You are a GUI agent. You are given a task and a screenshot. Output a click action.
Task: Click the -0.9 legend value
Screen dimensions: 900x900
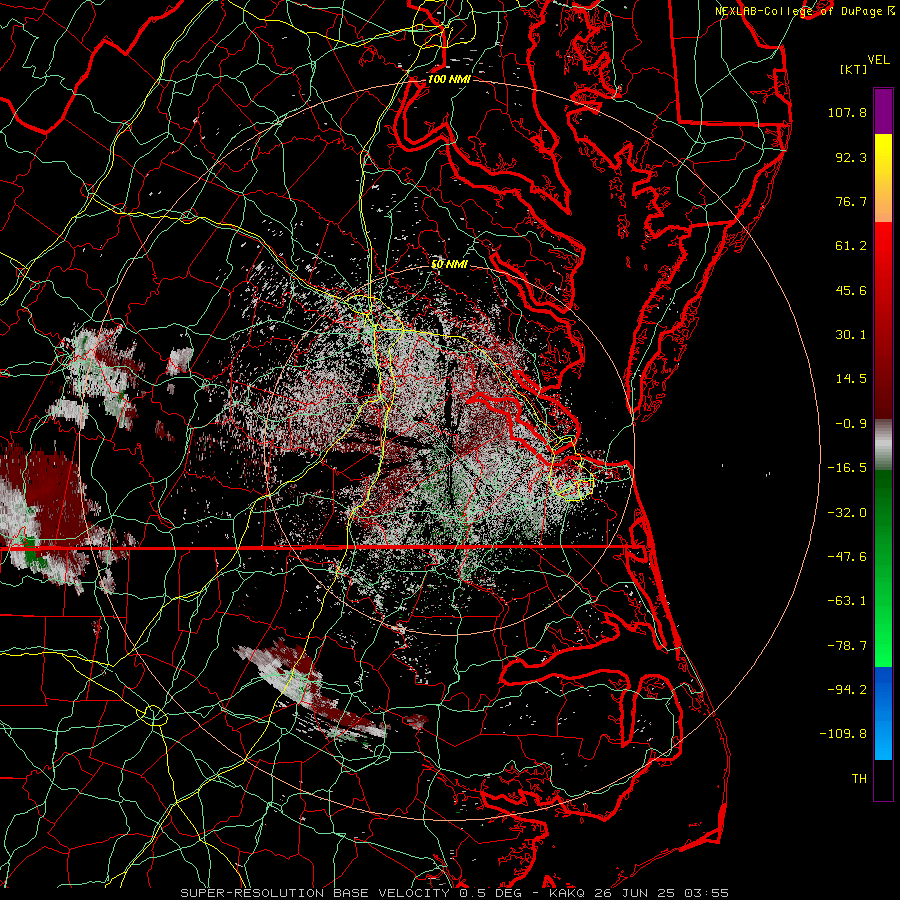851,424
